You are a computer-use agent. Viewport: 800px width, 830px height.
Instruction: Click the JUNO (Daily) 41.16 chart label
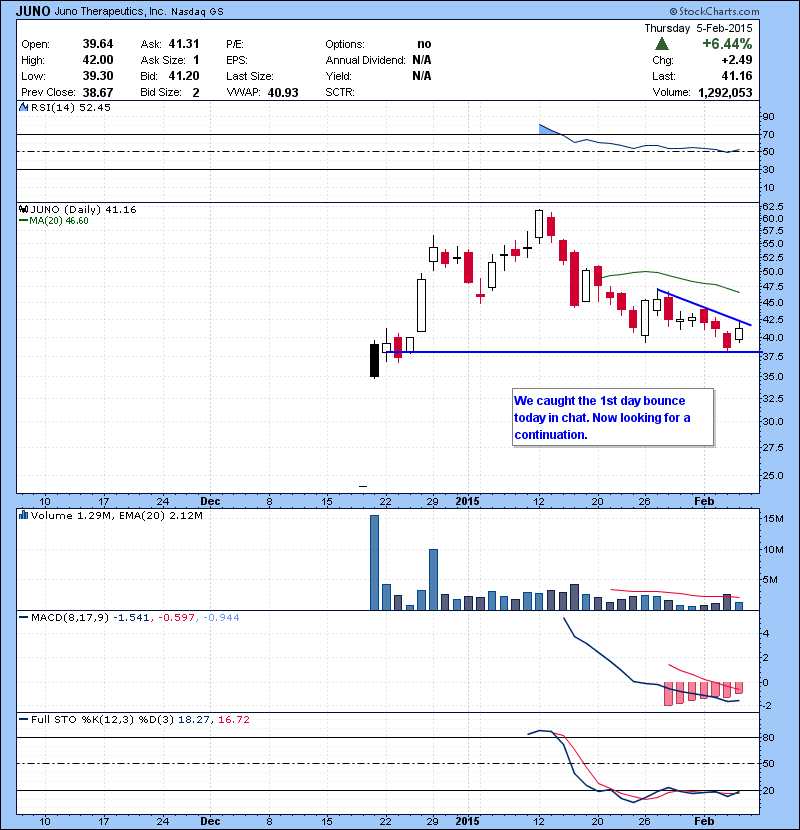83,209
